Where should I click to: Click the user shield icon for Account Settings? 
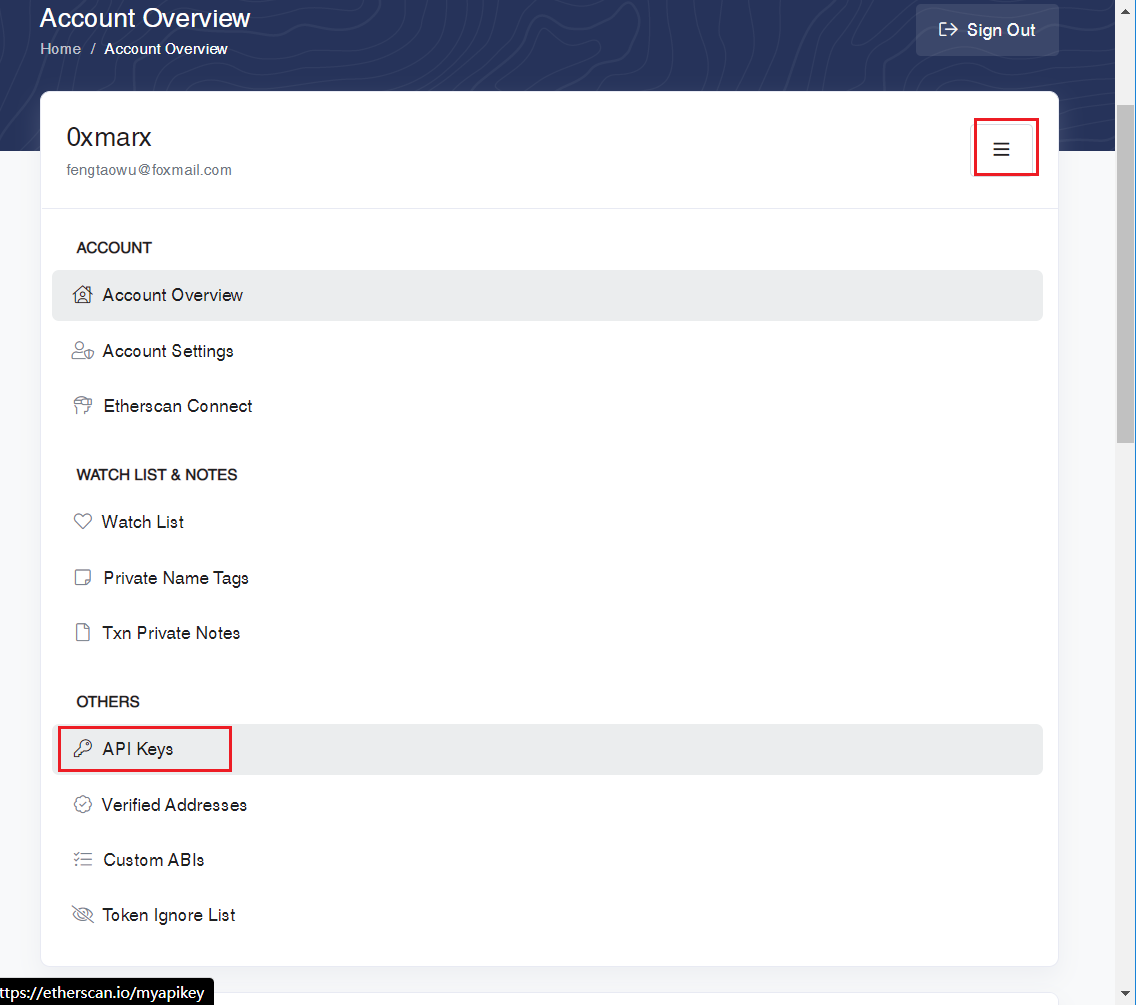coord(83,351)
